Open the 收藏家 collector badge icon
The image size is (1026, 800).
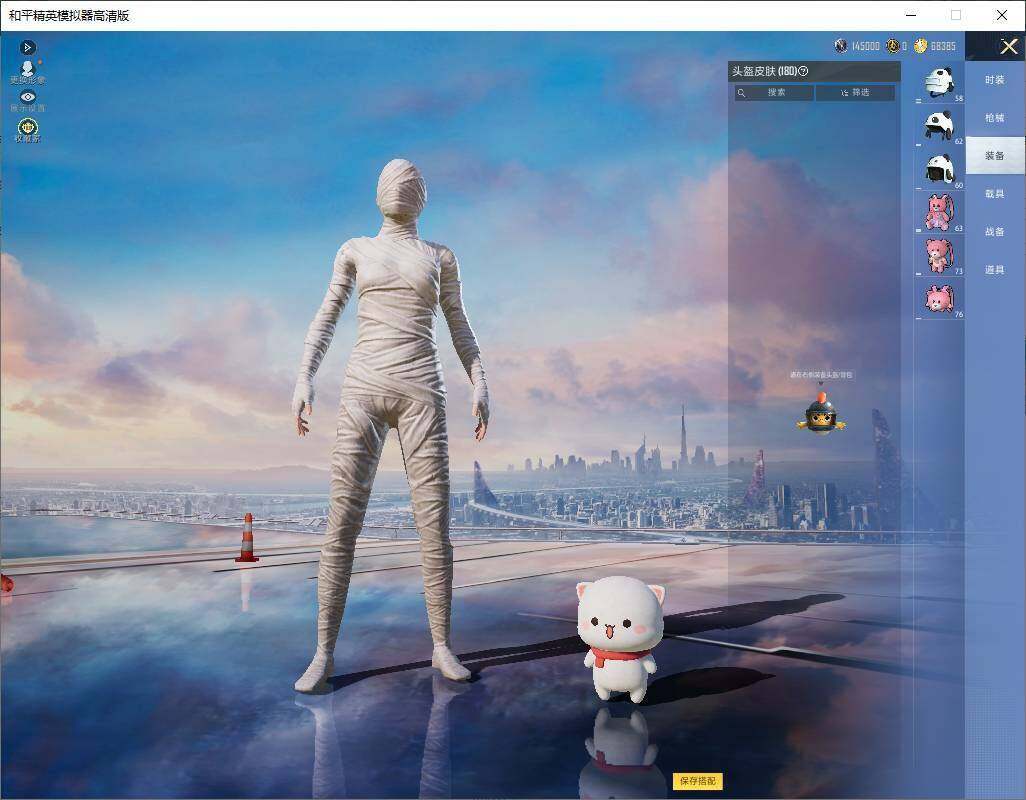point(27,130)
